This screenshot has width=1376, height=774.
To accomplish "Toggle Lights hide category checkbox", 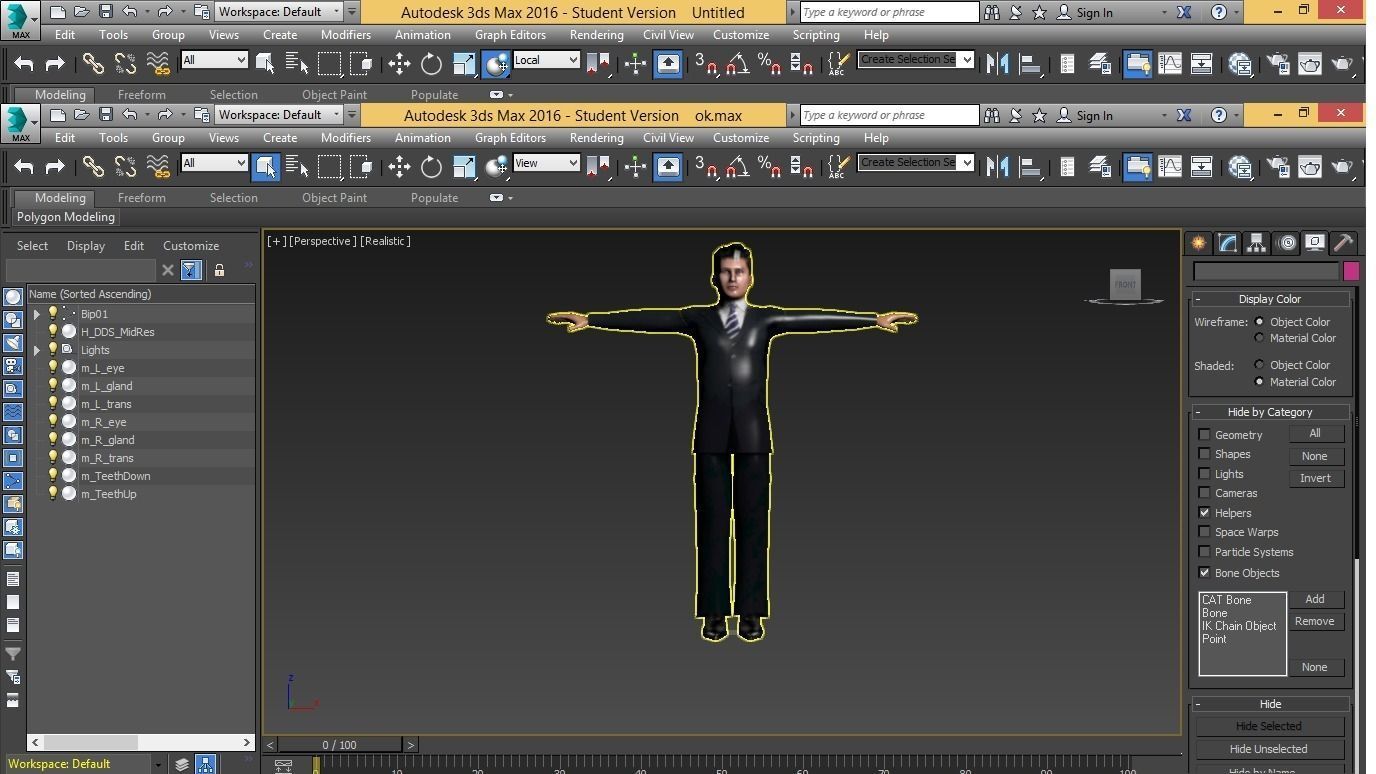I will (1204, 474).
